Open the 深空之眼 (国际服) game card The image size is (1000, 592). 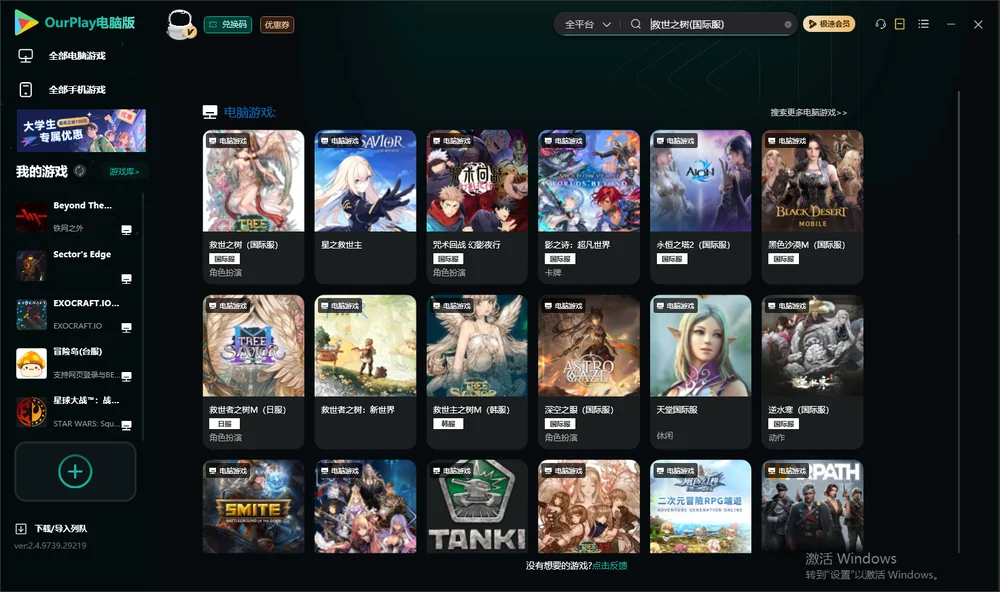pyautogui.click(x=589, y=372)
